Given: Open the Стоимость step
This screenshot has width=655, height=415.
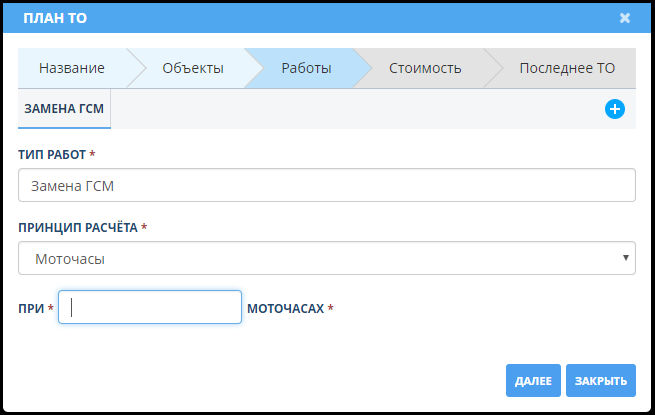Looking at the screenshot, I should [425, 68].
